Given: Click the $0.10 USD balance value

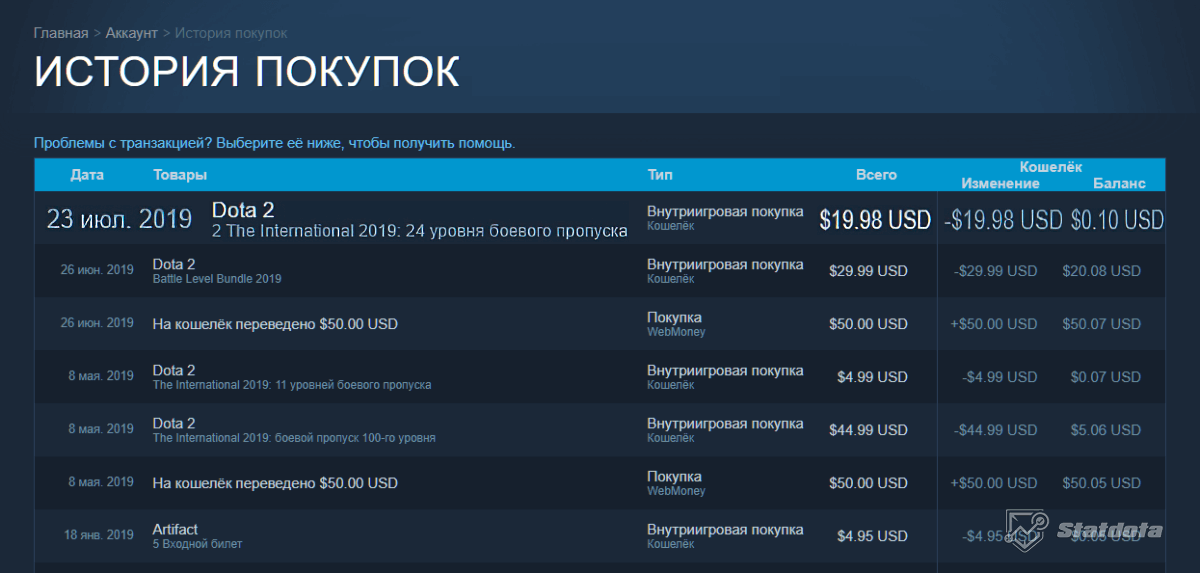Looking at the screenshot, I should point(1117,220).
